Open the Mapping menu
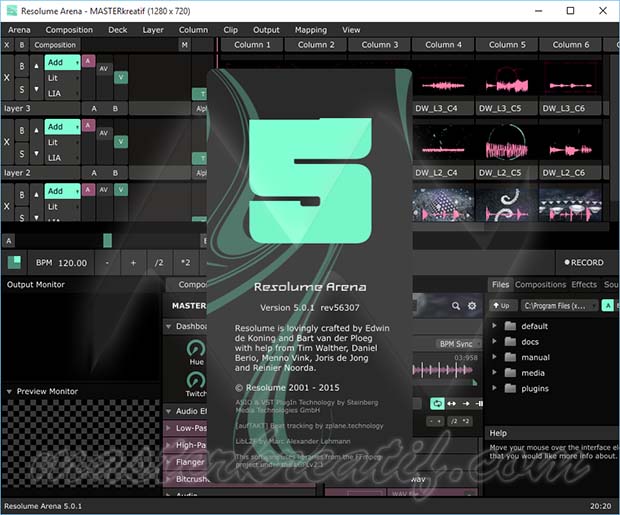 311,30
